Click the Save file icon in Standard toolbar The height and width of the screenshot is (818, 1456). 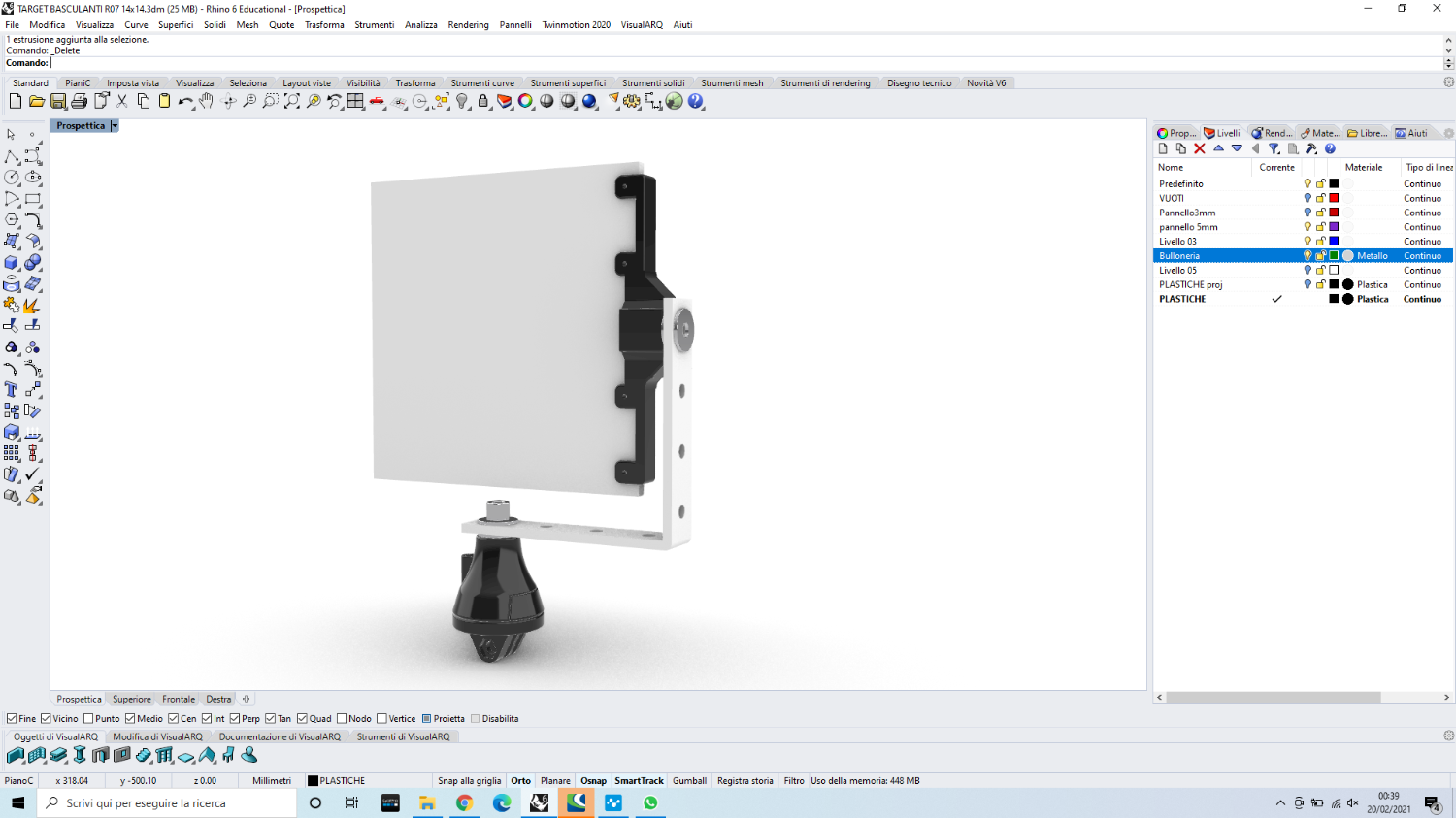click(58, 101)
